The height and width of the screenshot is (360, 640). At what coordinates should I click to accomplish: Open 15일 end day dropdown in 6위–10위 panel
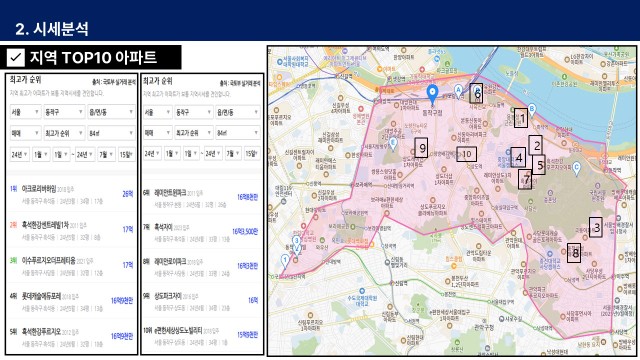point(252,153)
